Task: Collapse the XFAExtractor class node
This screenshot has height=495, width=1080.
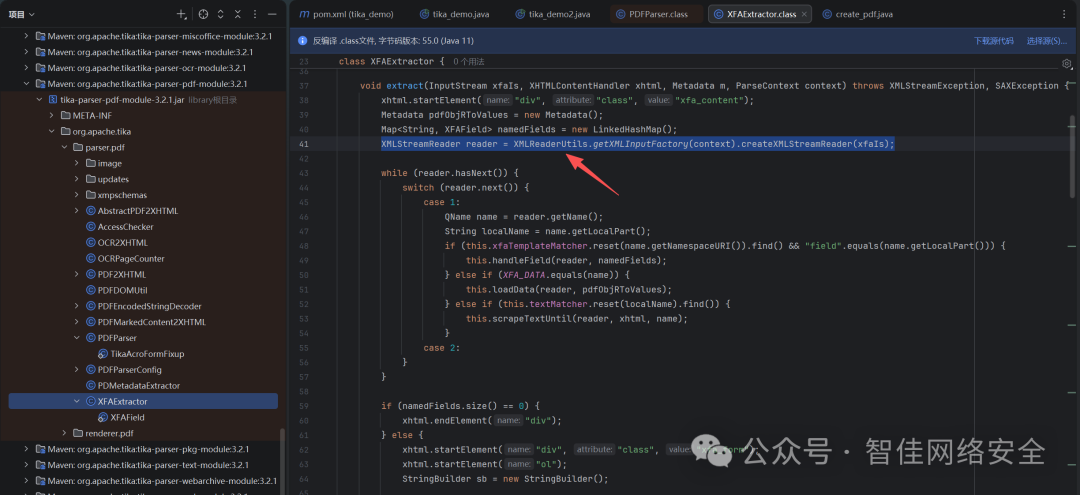Action: pos(76,401)
